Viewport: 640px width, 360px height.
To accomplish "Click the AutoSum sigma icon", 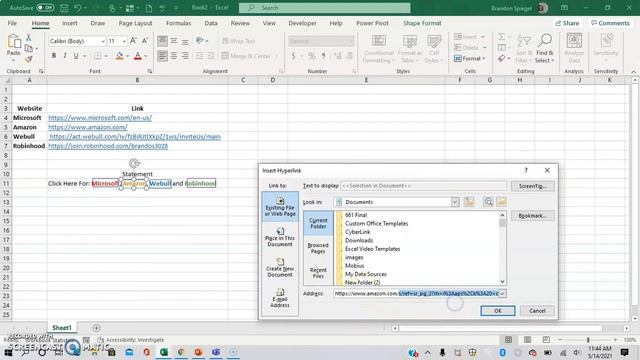I will coord(501,37).
